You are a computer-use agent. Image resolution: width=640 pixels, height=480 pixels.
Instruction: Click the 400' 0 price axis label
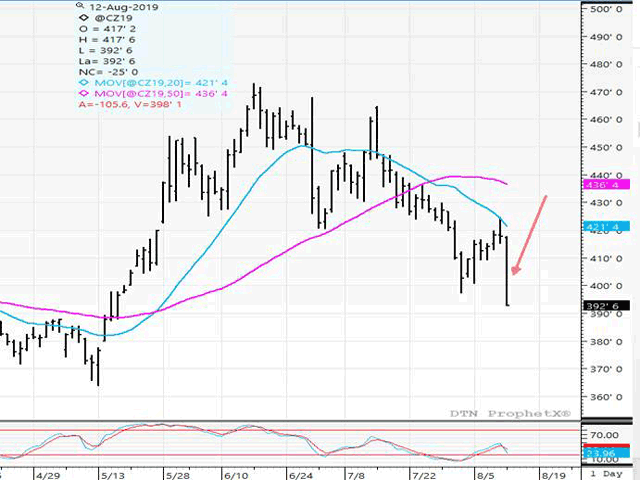(x=606, y=286)
